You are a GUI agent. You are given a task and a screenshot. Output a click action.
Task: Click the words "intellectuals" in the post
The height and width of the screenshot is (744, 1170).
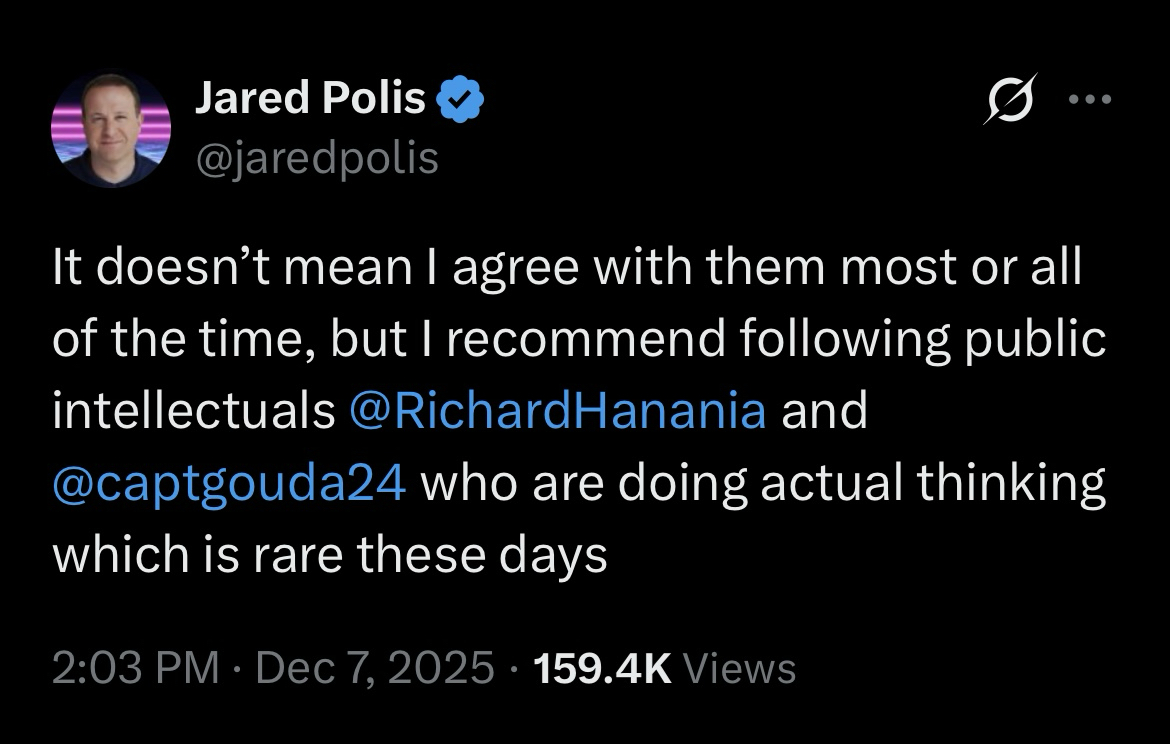[x=193, y=412]
